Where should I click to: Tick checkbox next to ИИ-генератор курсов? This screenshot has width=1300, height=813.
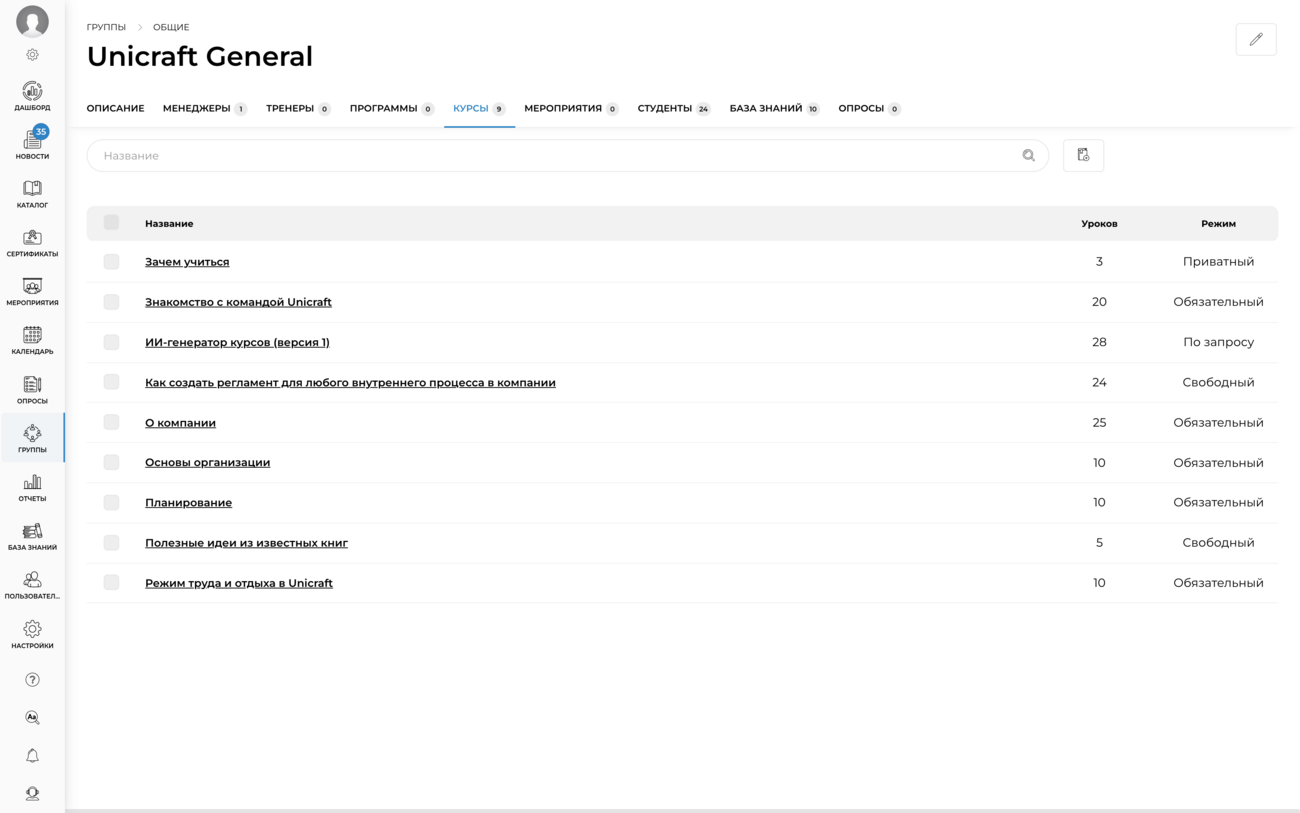(111, 342)
